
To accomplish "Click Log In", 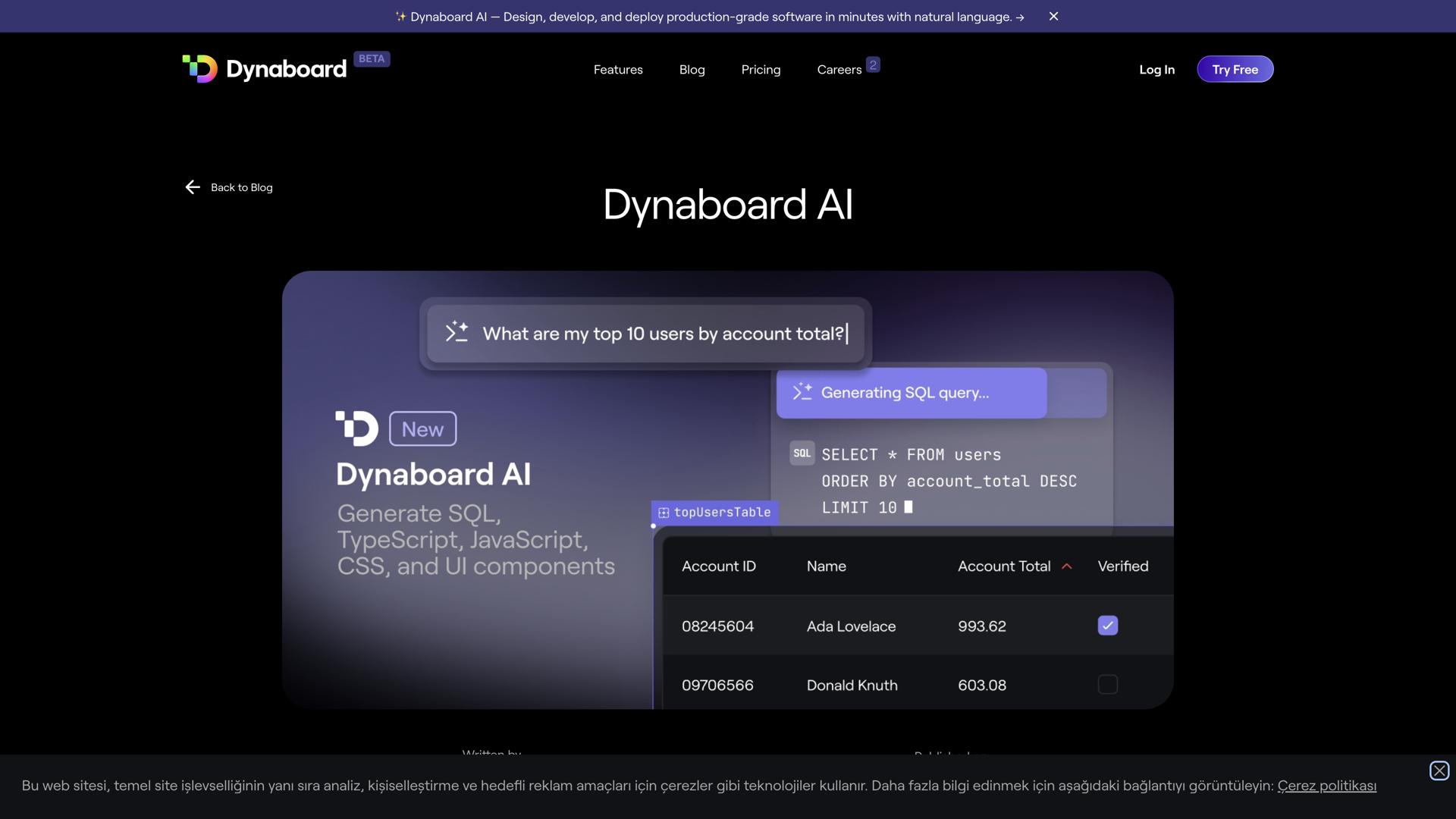I will [x=1156, y=69].
